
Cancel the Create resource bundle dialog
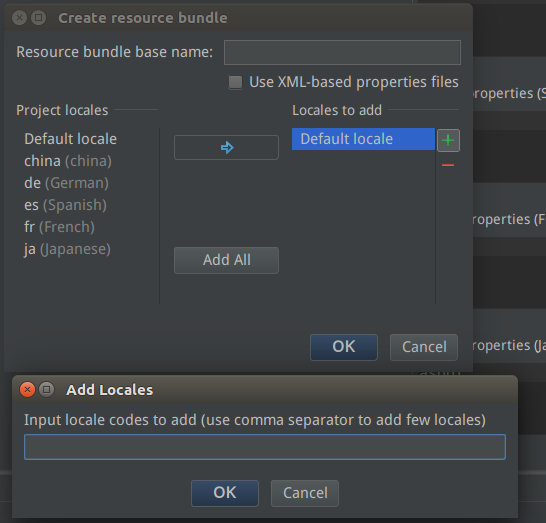tap(424, 347)
